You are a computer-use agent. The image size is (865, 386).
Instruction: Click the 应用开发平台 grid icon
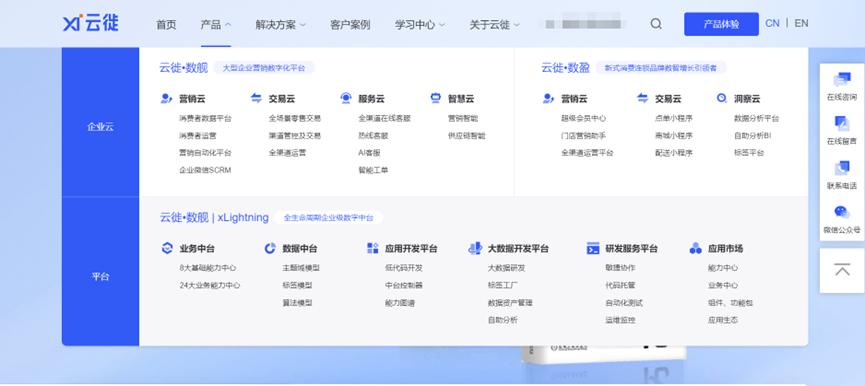tap(372, 248)
